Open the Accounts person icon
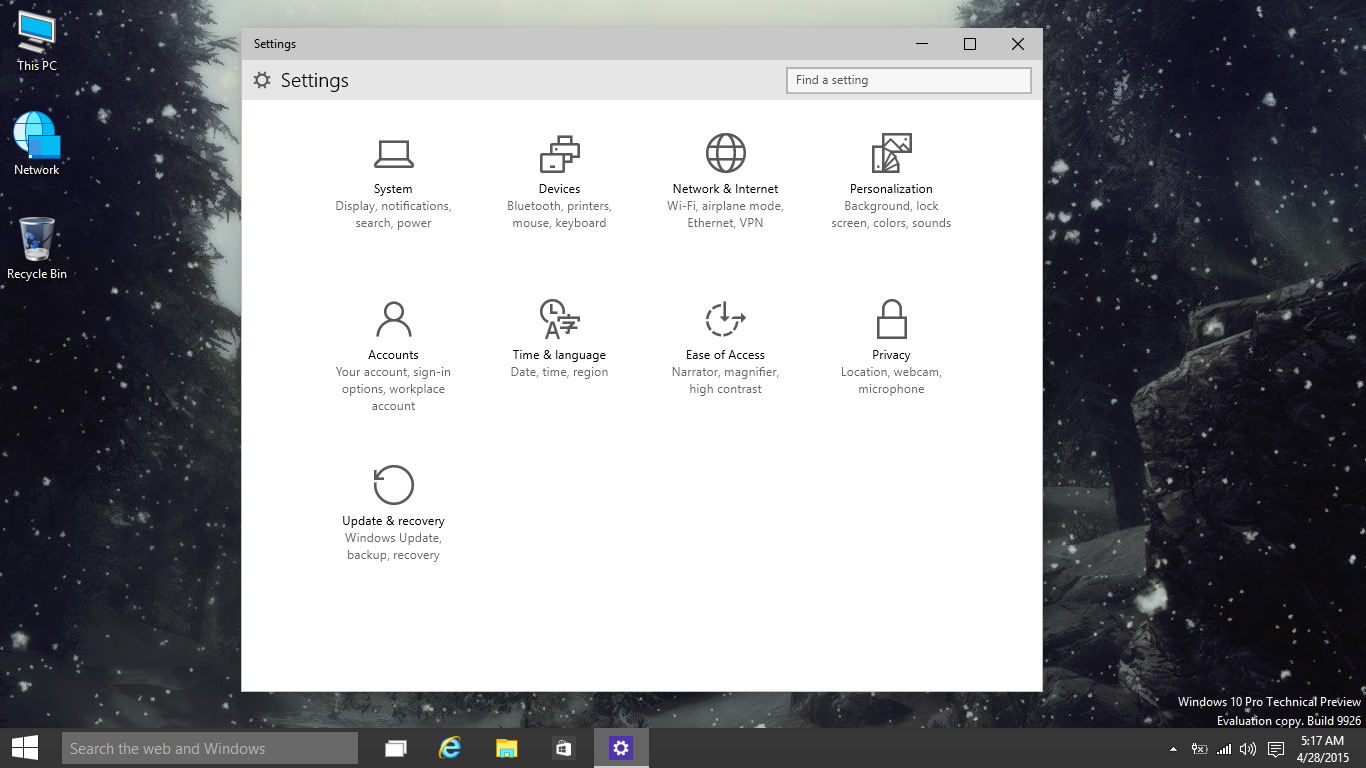 393,319
